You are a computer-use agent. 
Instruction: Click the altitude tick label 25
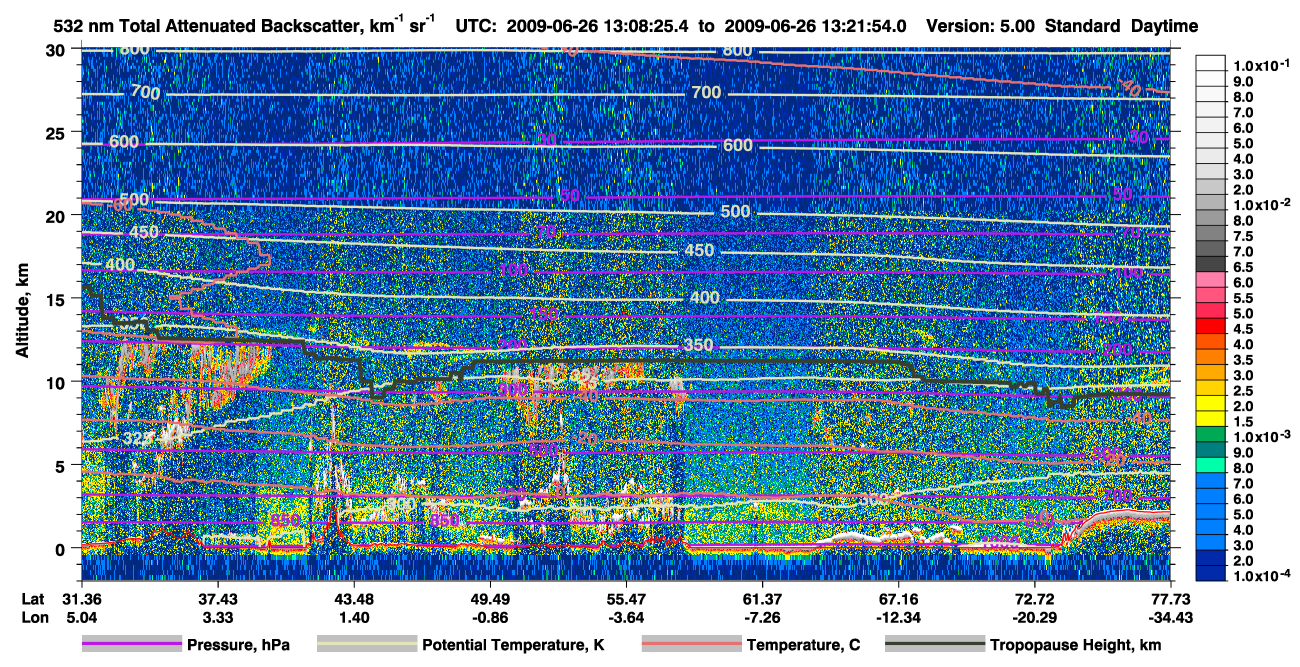(57, 132)
